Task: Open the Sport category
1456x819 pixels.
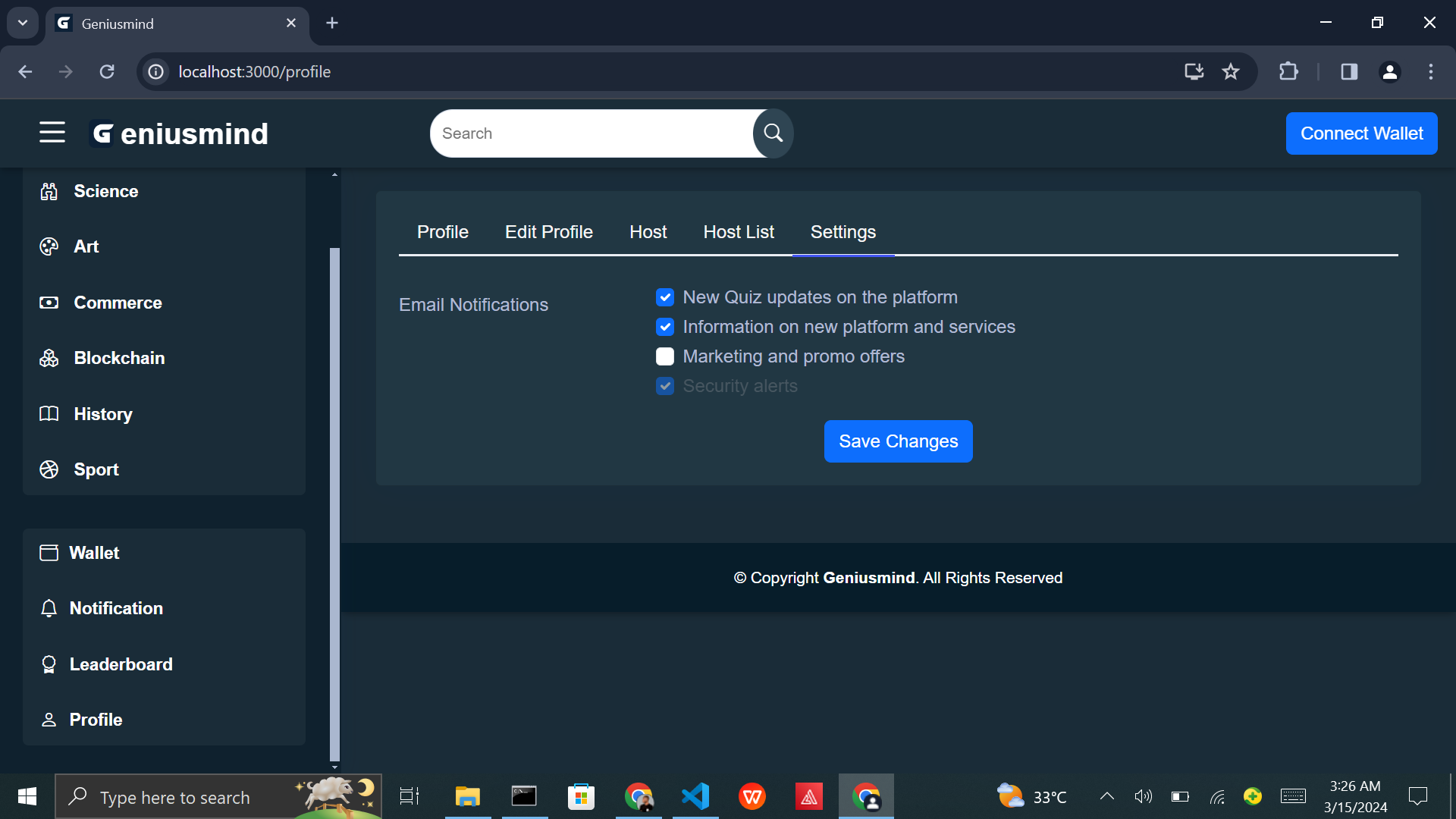Action: click(x=96, y=469)
